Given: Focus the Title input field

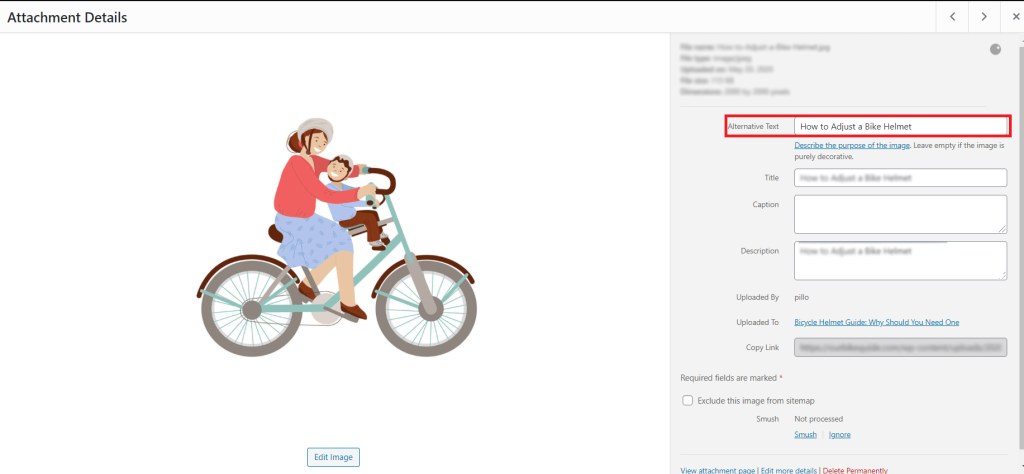Looking at the screenshot, I should (900, 177).
